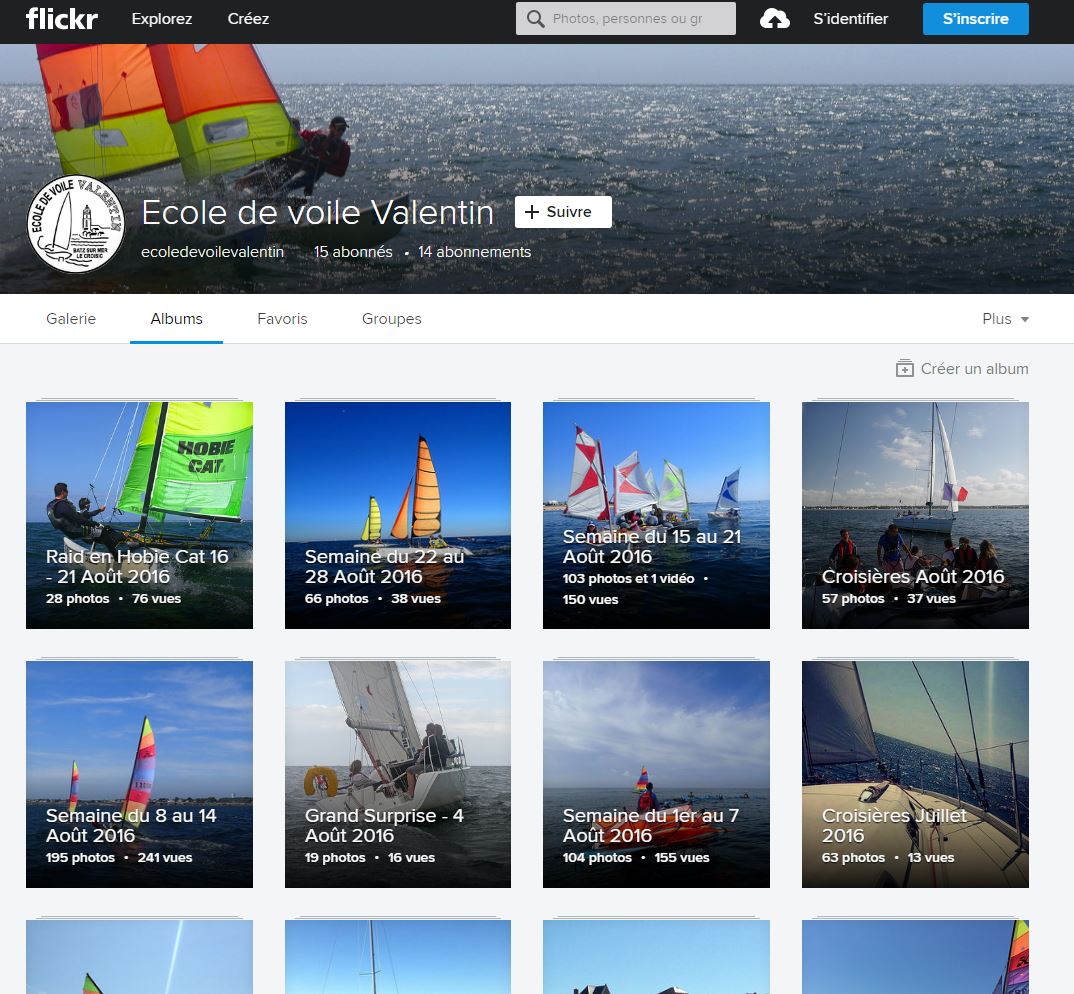Click the ecoledevoilevalentin username
The image size is (1074, 994).
click(x=212, y=252)
